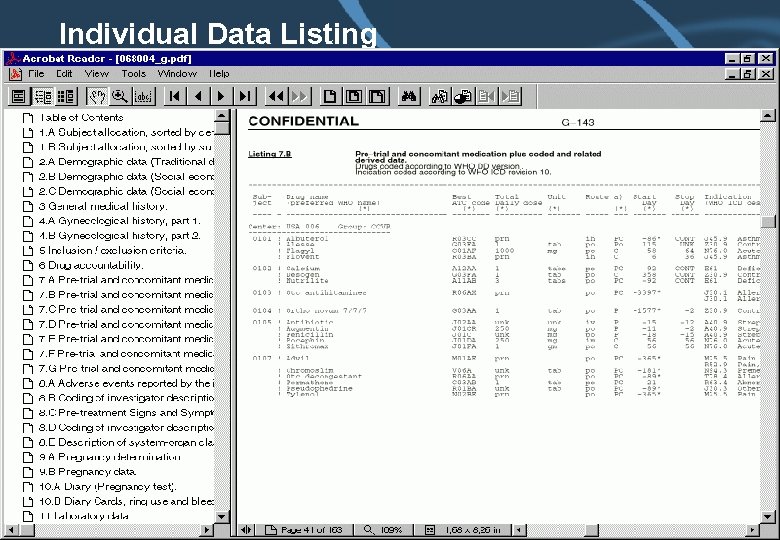780x540 pixels.
Task: Open the Window menu
Action: coord(177,74)
